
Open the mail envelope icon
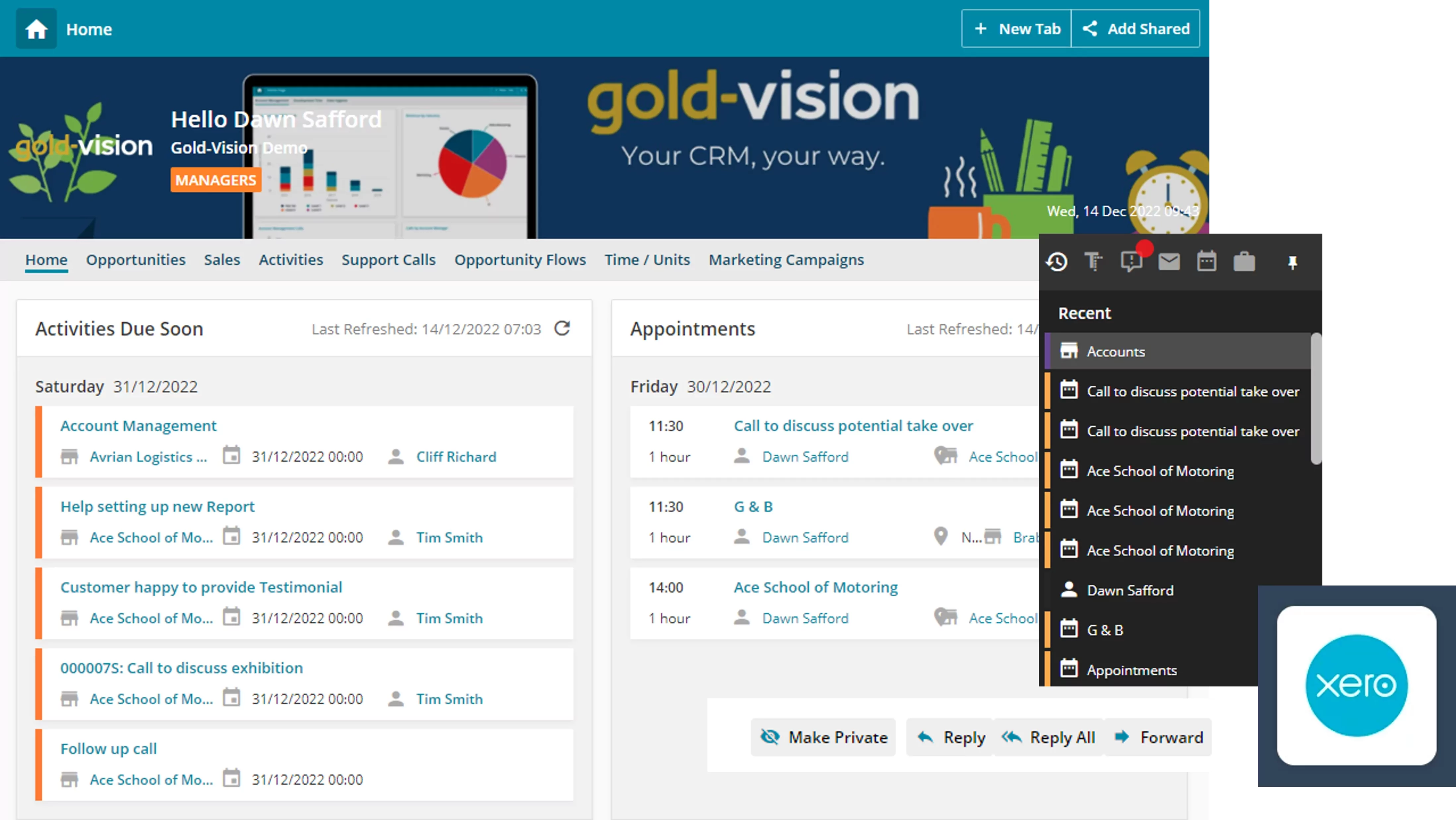click(x=1169, y=262)
